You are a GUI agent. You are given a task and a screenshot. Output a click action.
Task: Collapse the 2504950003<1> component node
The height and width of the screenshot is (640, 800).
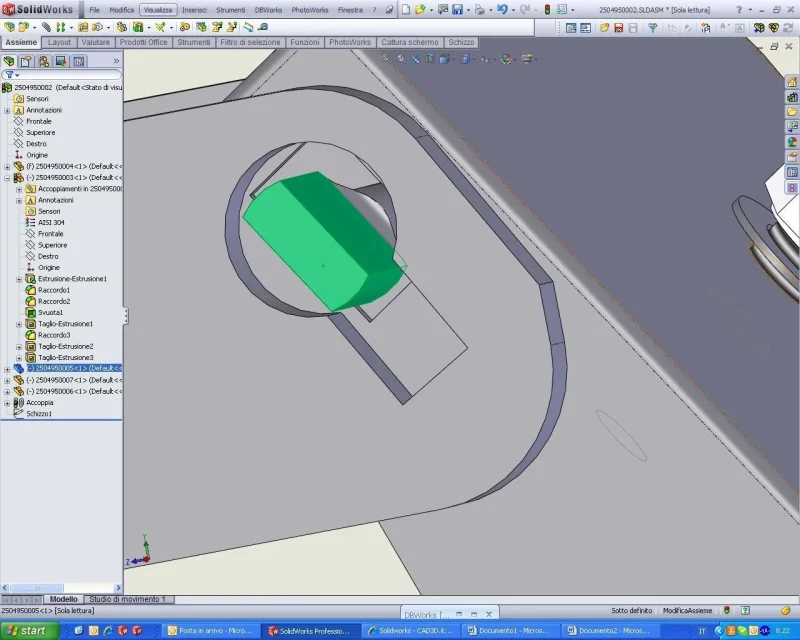pyautogui.click(x=7, y=178)
